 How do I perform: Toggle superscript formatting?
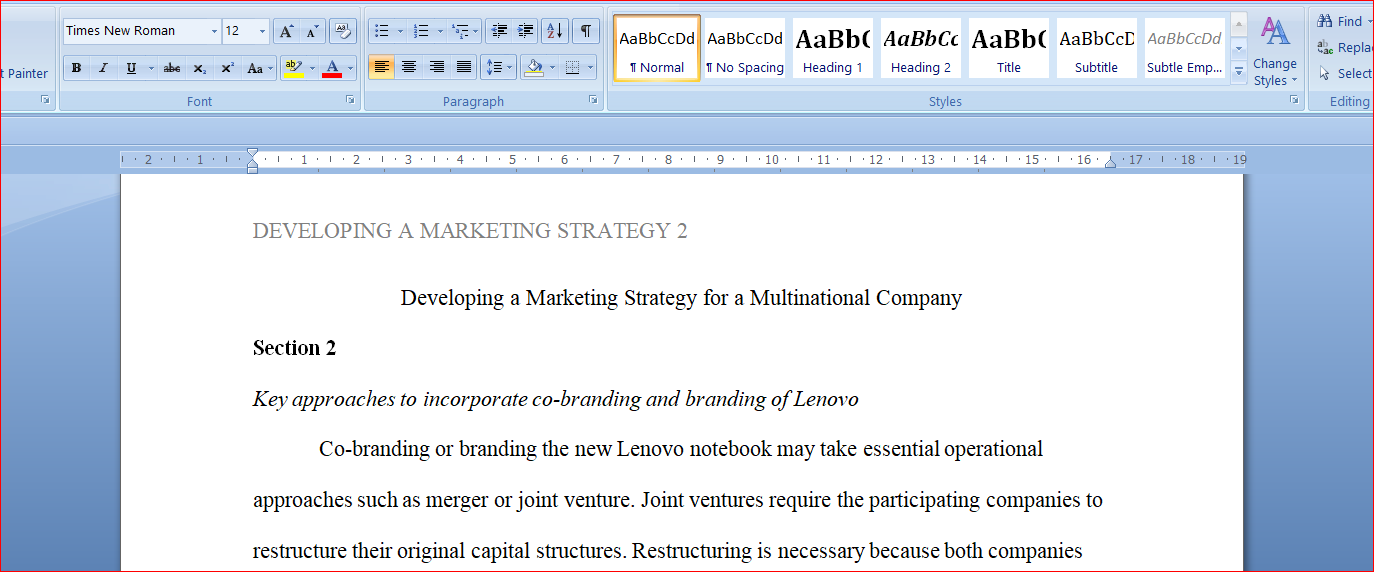[x=227, y=68]
